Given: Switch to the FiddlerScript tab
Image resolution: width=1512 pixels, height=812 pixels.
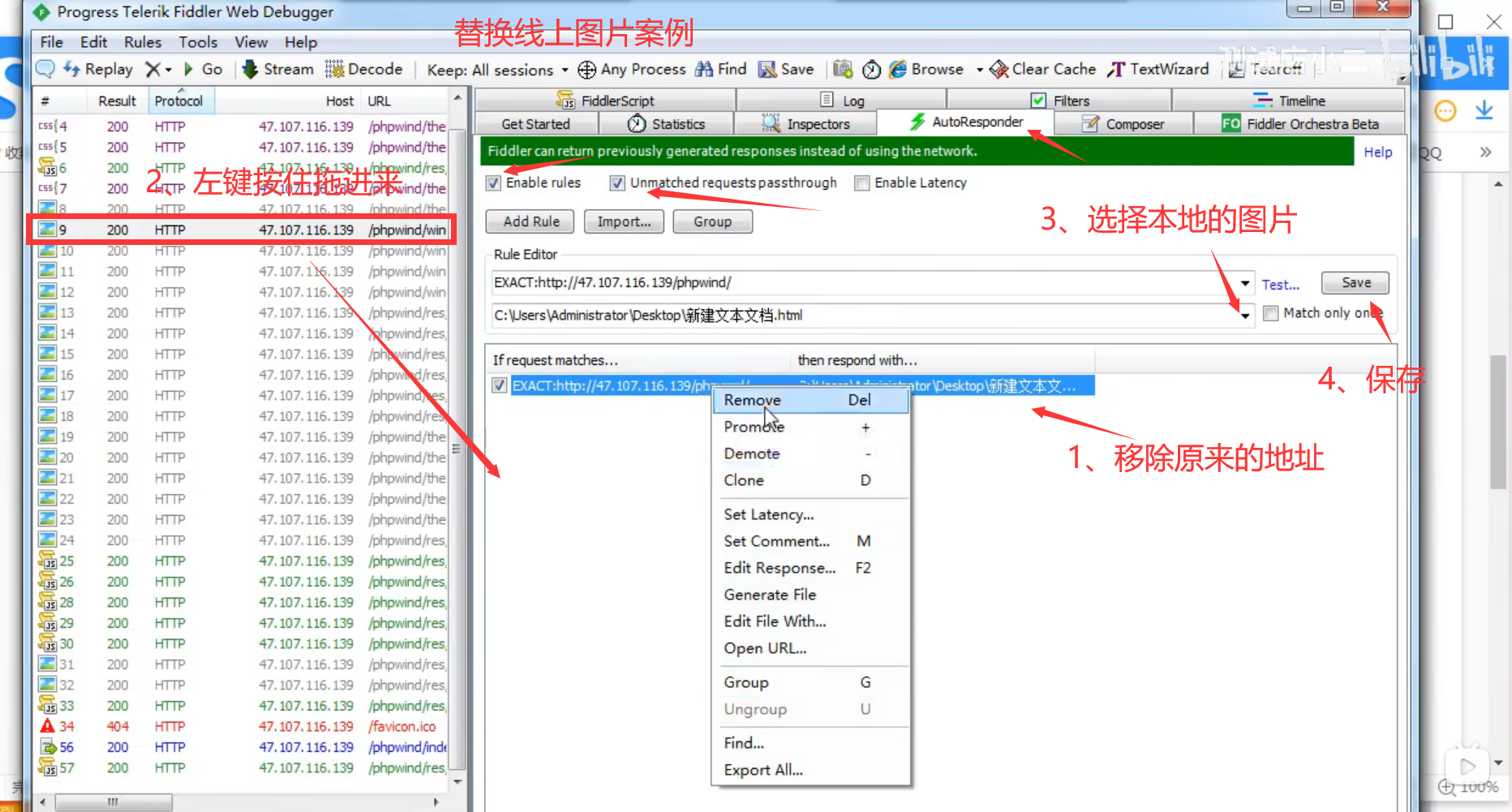Looking at the screenshot, I should coord(605,101).
